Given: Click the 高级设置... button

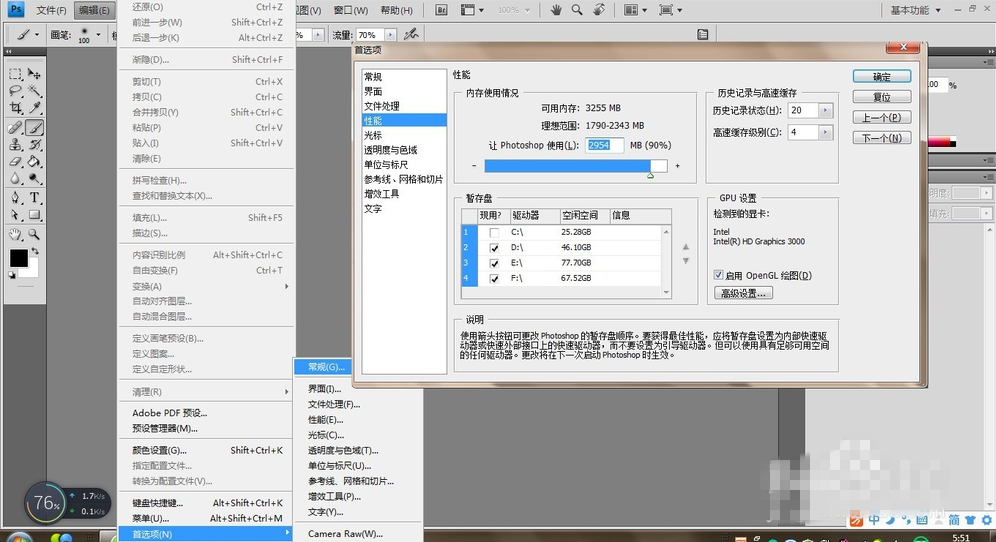Looking at the screenshot, I should click(x=743, y=293).
